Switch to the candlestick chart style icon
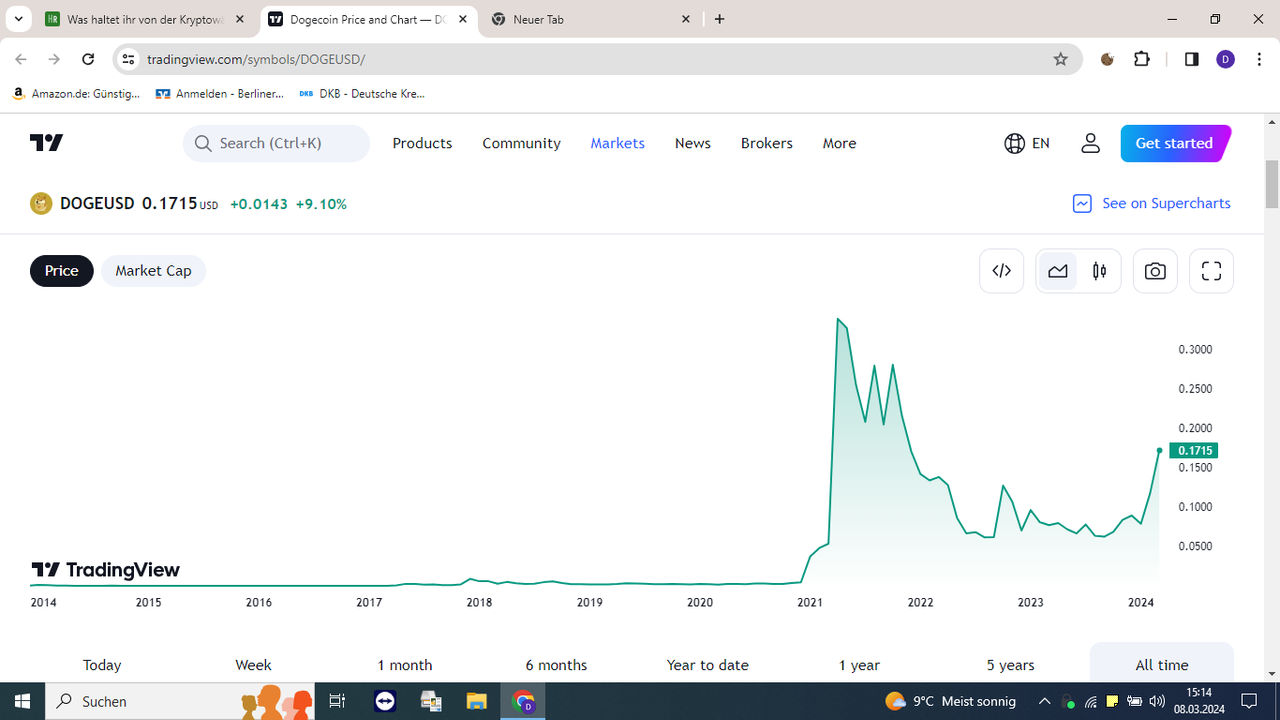 coord(1100,271)
